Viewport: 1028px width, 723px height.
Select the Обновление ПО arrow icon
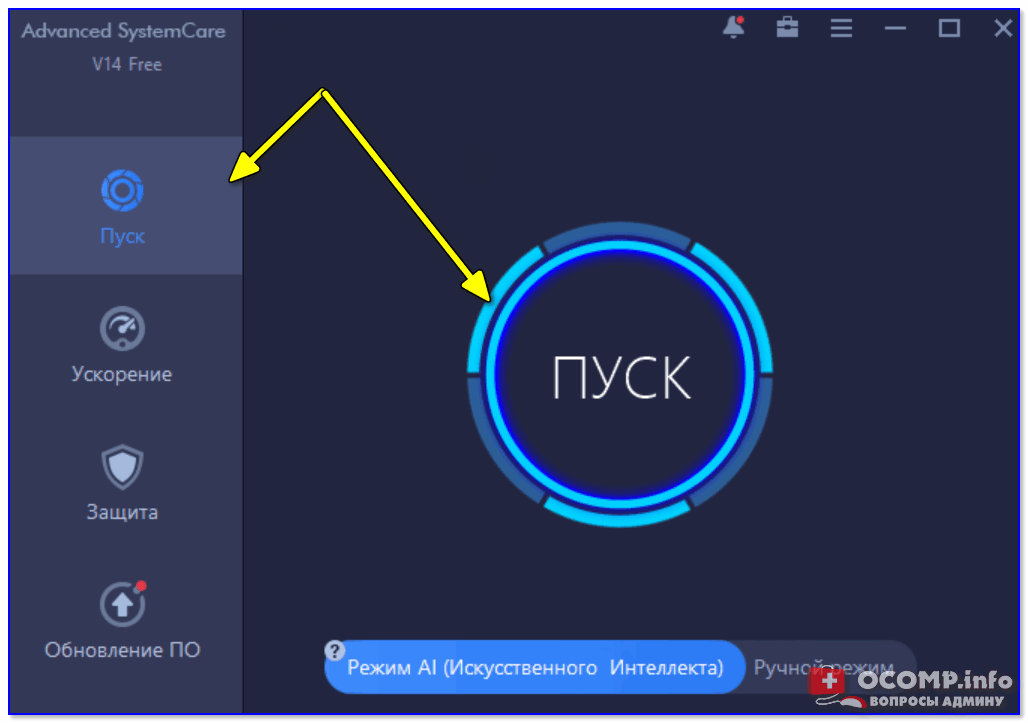123,604
